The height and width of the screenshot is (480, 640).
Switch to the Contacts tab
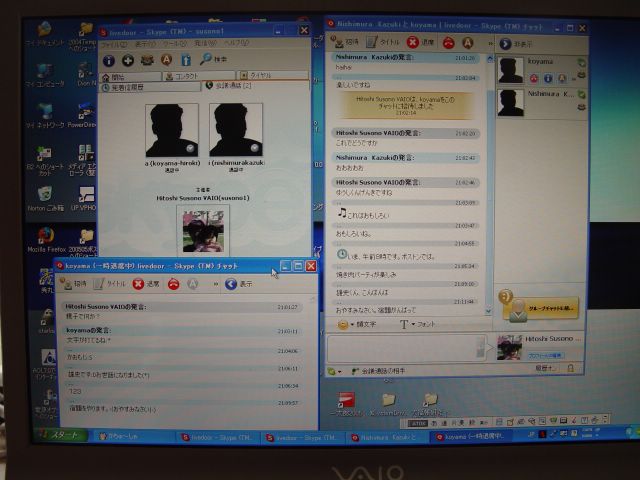[199, 76]
